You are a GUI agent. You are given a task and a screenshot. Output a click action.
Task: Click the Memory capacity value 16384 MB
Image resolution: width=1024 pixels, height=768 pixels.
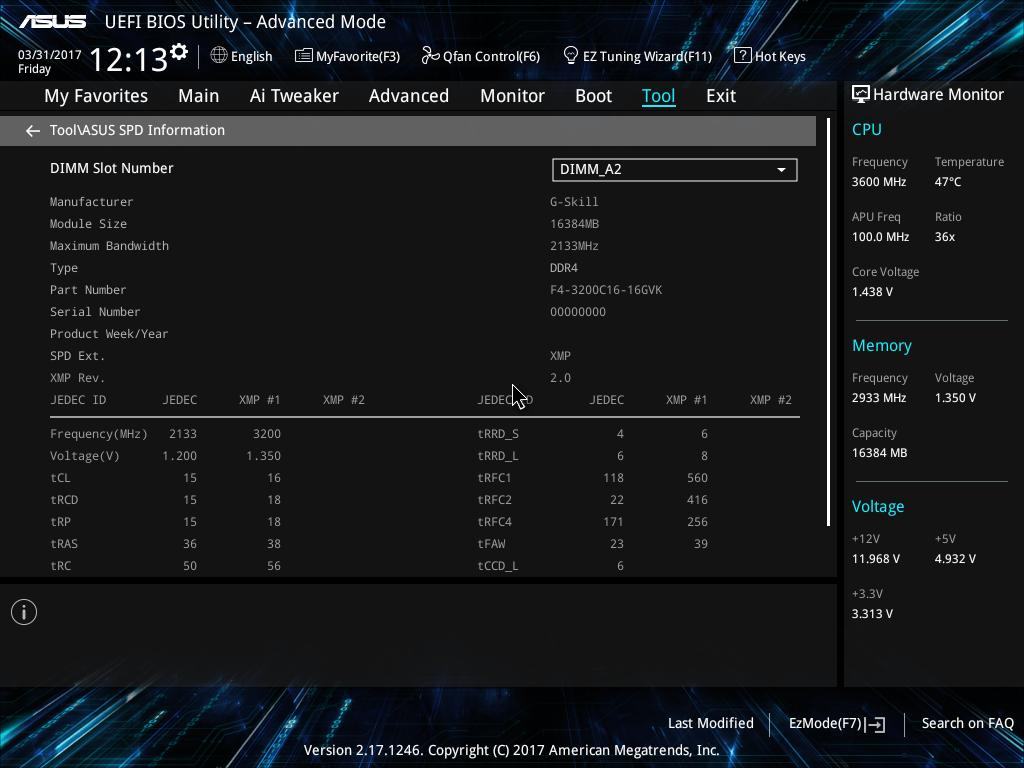pos(879,453)
